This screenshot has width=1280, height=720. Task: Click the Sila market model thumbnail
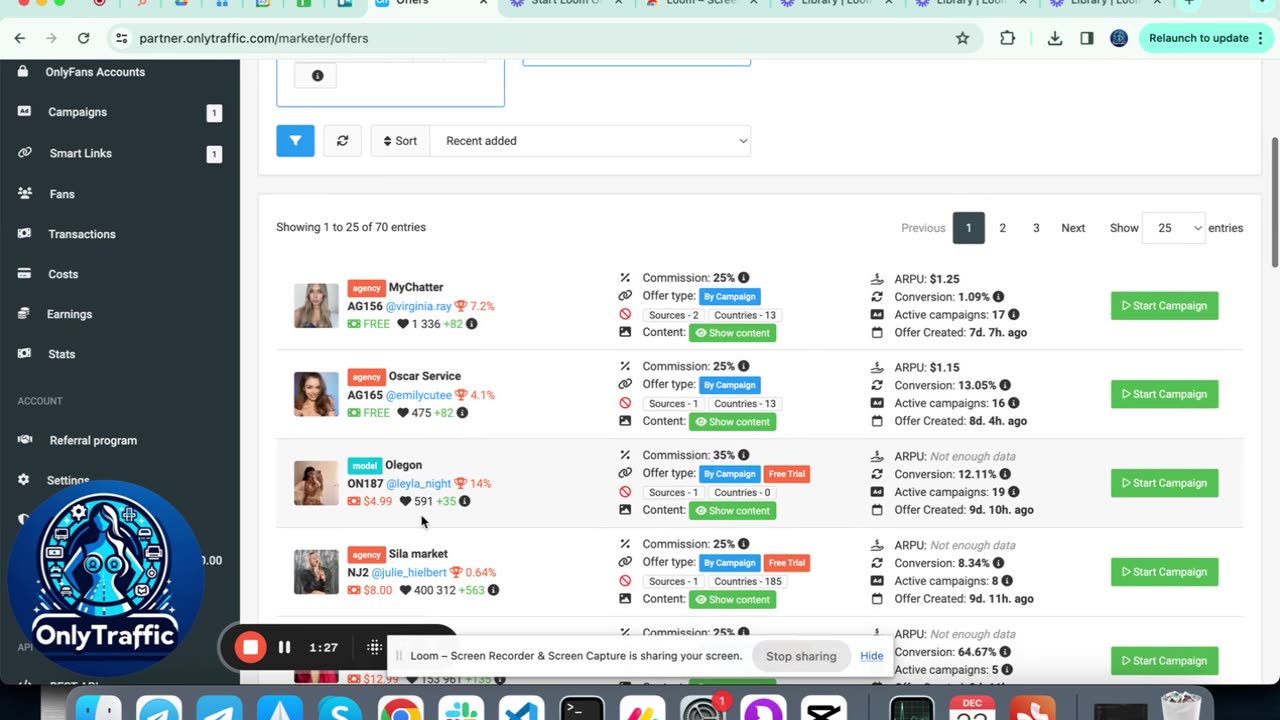click(316, 572)
